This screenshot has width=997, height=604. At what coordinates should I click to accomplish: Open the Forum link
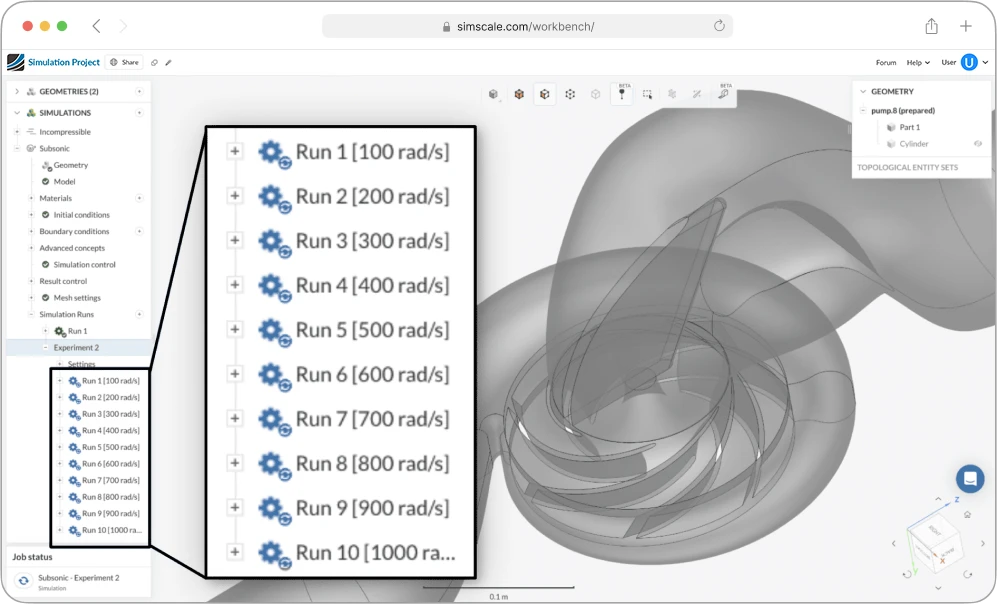(886, 62)
